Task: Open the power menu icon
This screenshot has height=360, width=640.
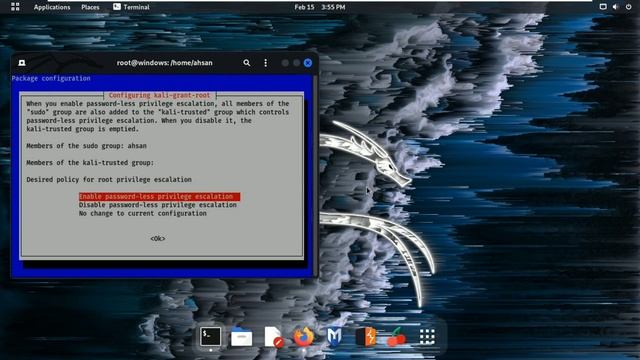Action: click(x=629, y=7)
